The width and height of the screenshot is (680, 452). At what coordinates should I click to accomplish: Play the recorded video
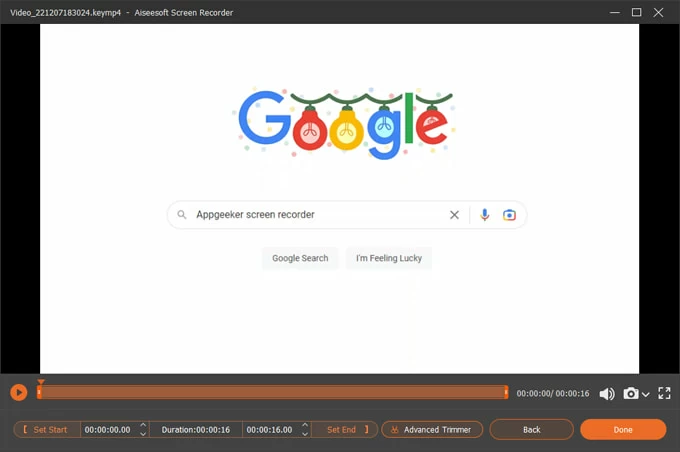click(19, 393)
